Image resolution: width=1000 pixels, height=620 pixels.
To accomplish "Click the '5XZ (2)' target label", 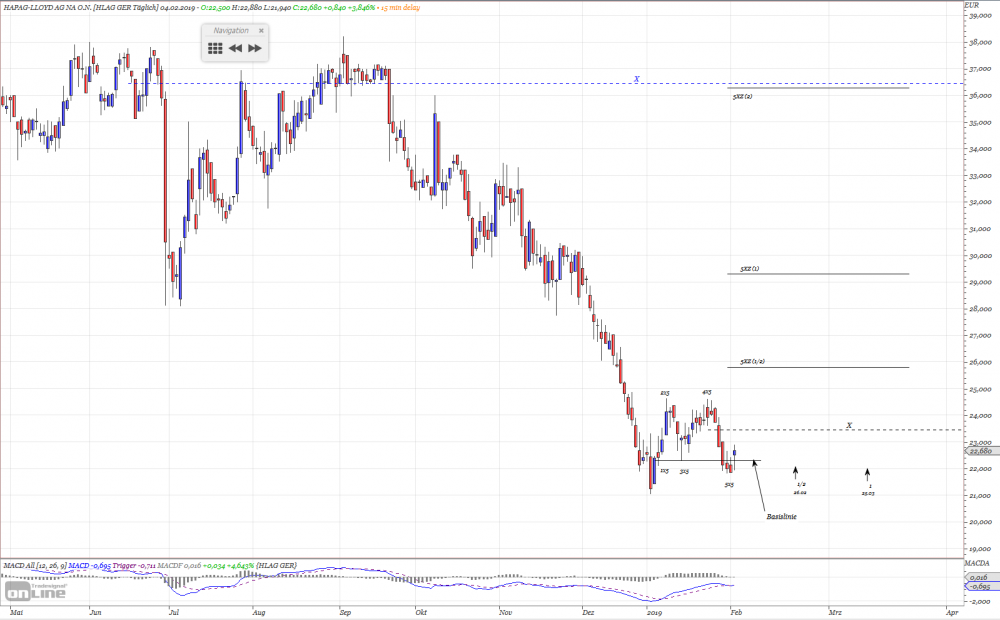I will point(742,97).
